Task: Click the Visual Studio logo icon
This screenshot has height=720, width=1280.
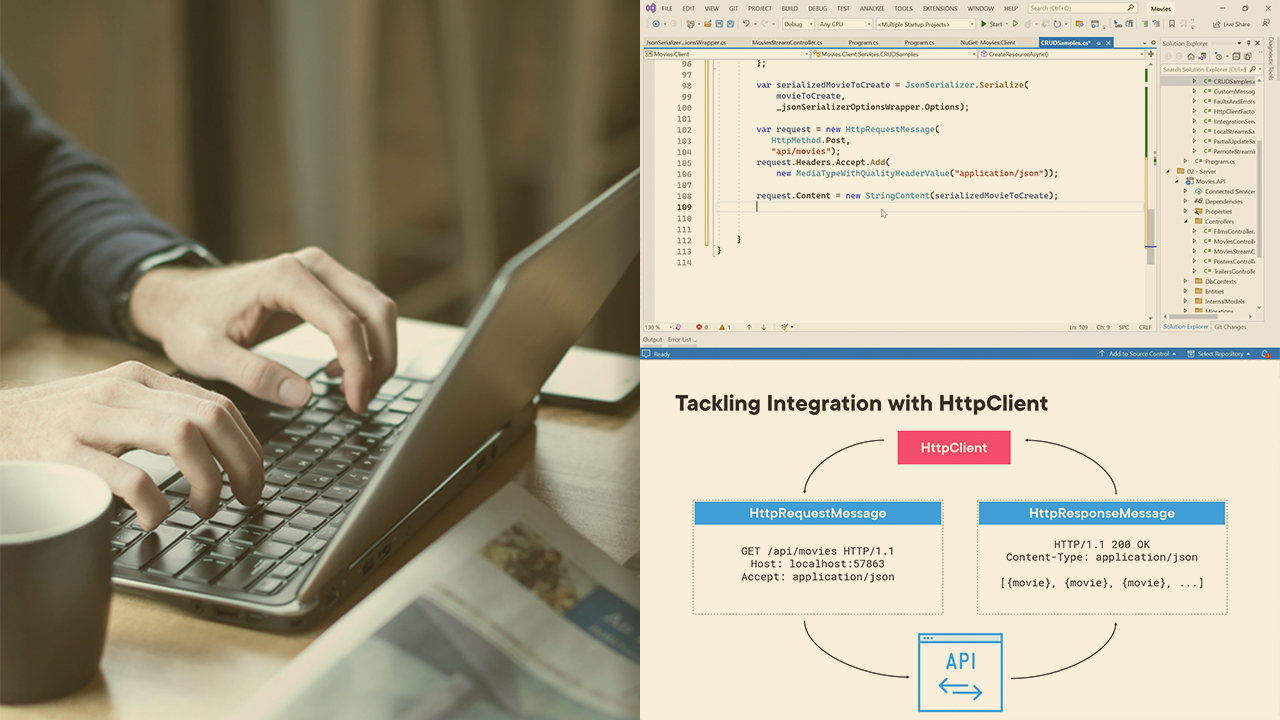Action: 650,8
